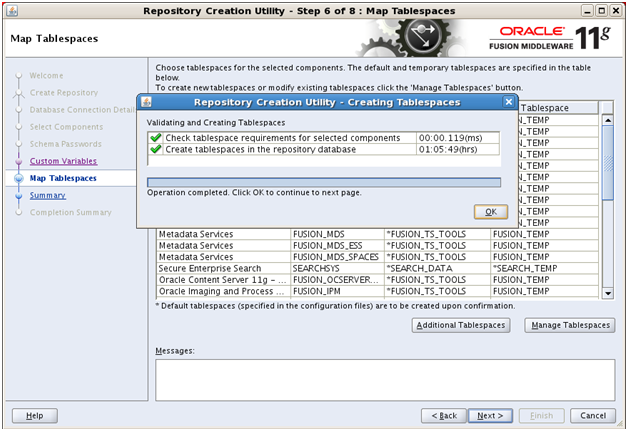The height and width of the screenshot is (431, 628).
Task: Click the Help button
Action: pos(34,416)
